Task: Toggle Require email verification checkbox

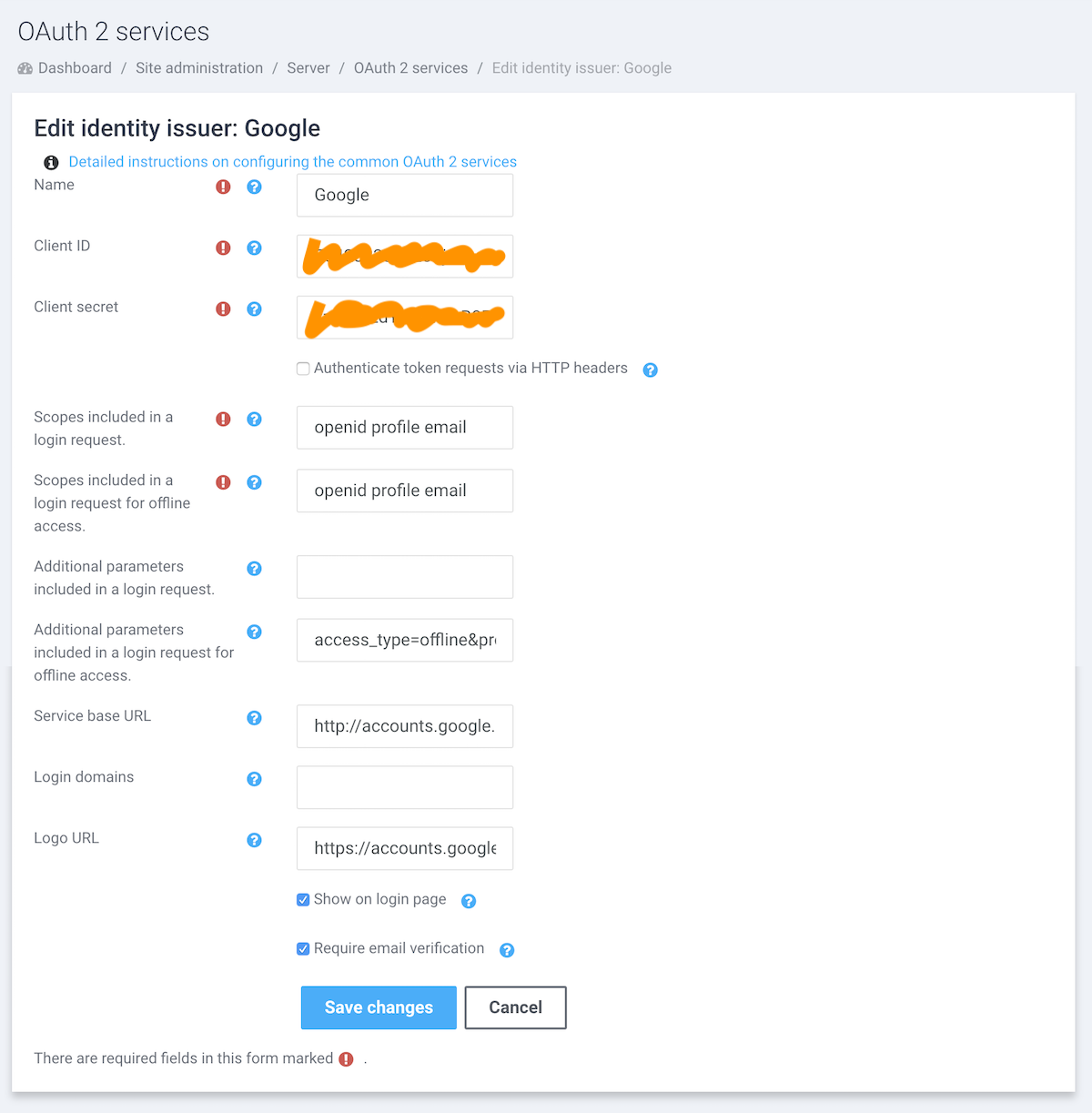Action: (303, 949)
